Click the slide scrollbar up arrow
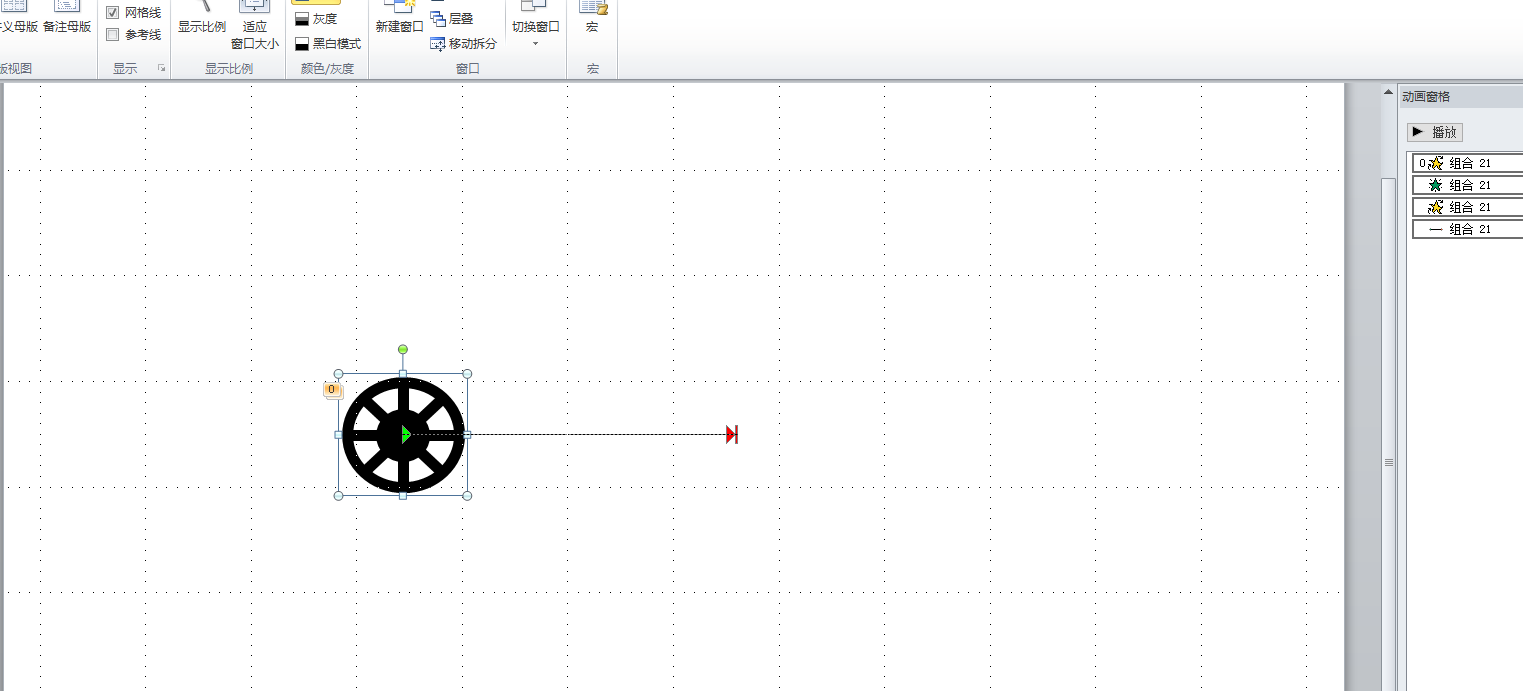 [x=1388, y=93]
